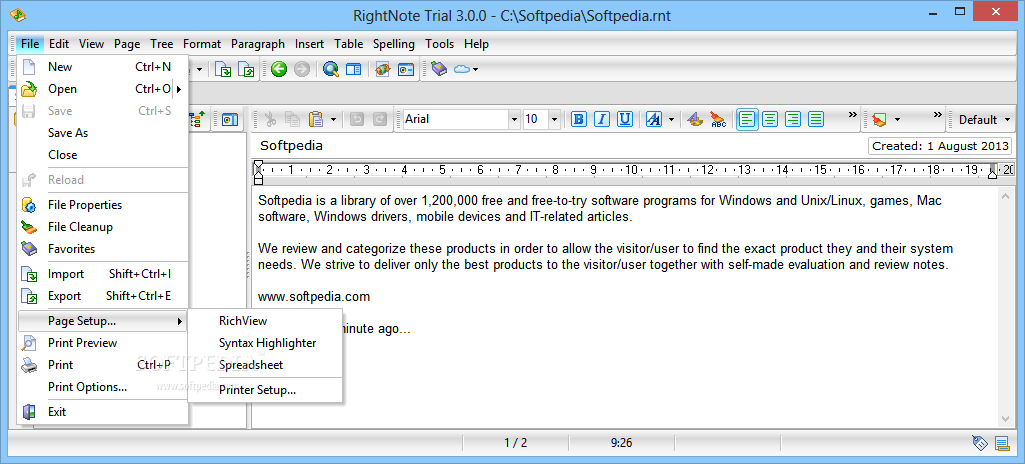The height and width of the screenshot is (464, 1025).
Task: Click the green Back navigation arrow
Action: point(279,69)
